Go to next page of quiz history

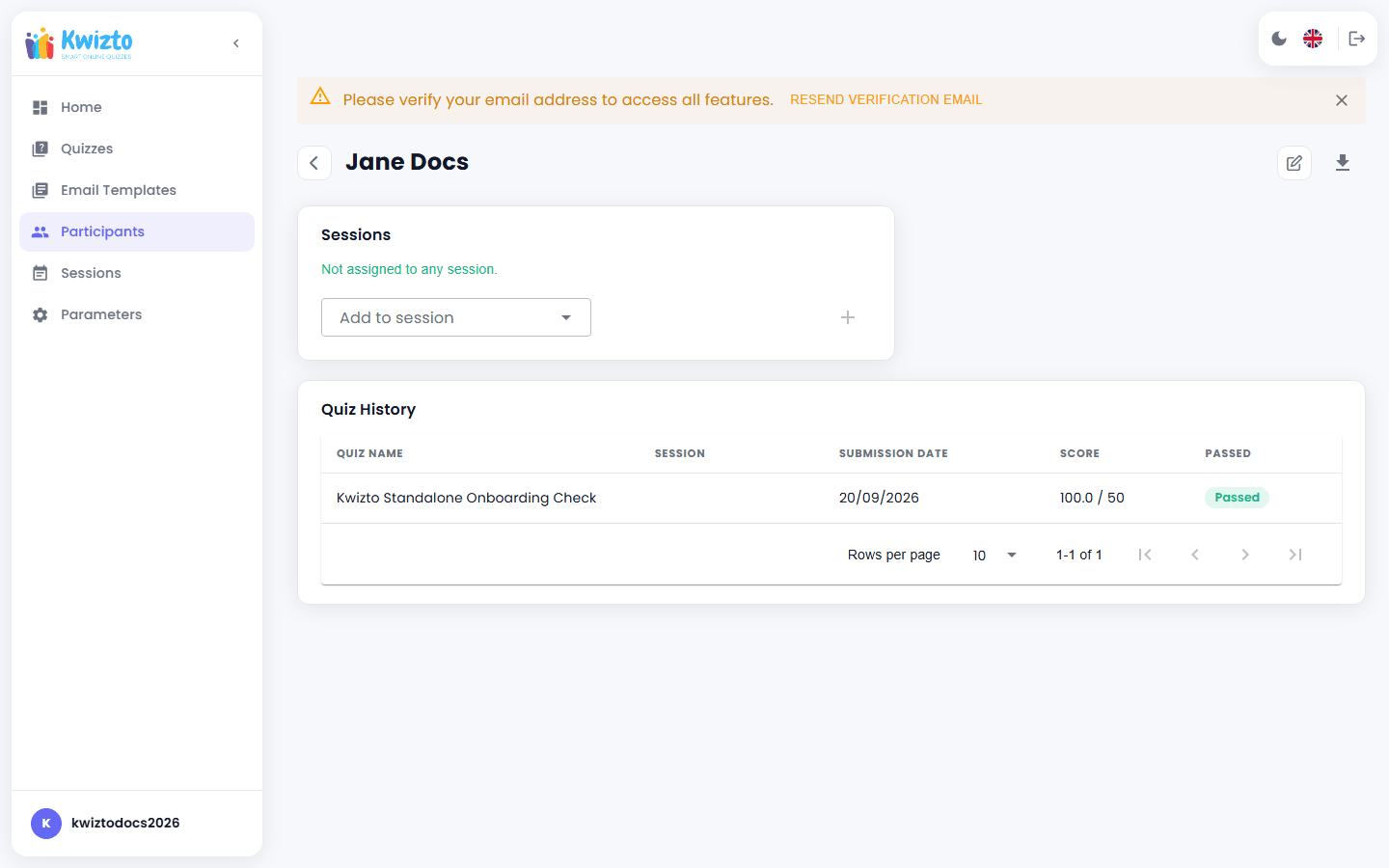pos(1245,555)
